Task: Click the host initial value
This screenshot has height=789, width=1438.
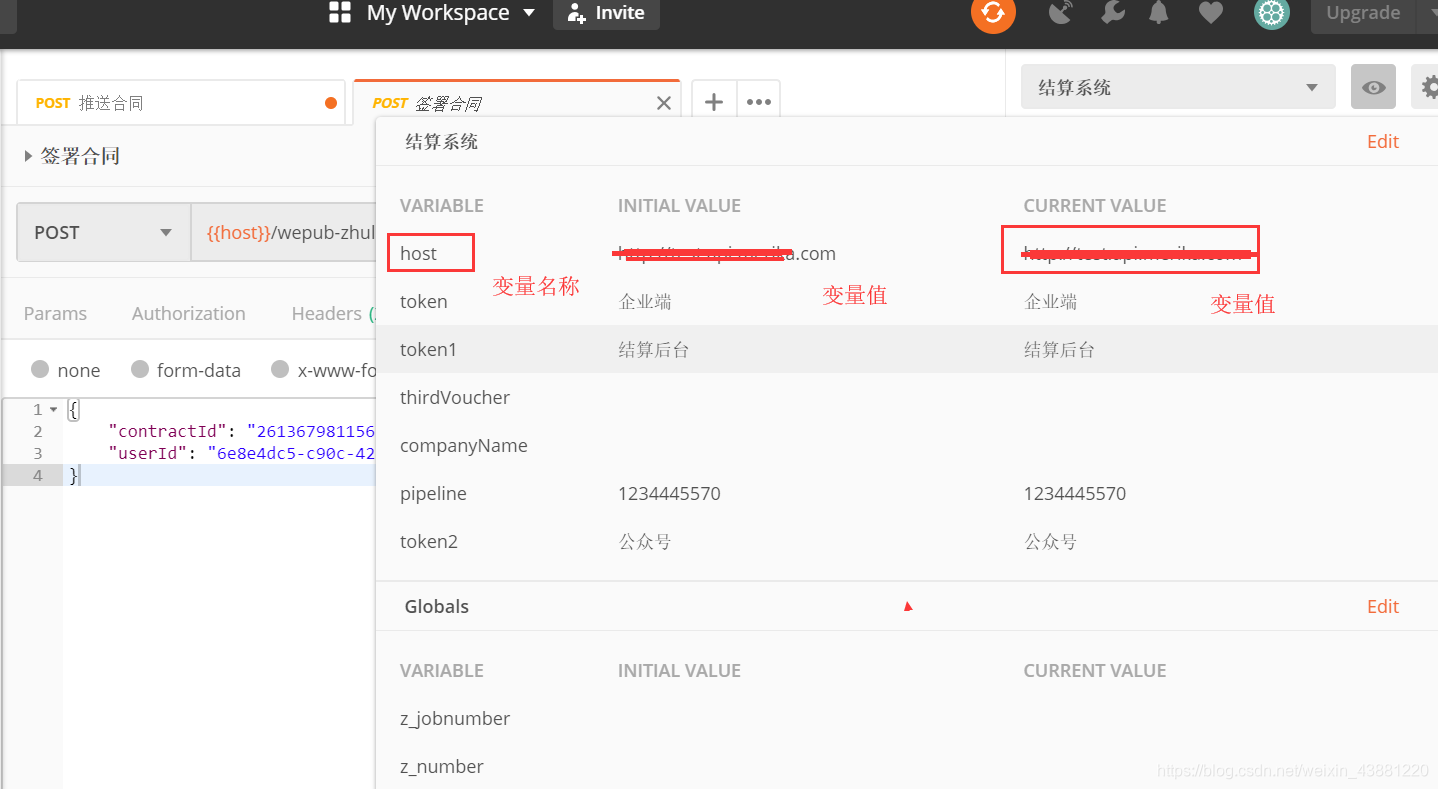Action: point(726,253)
